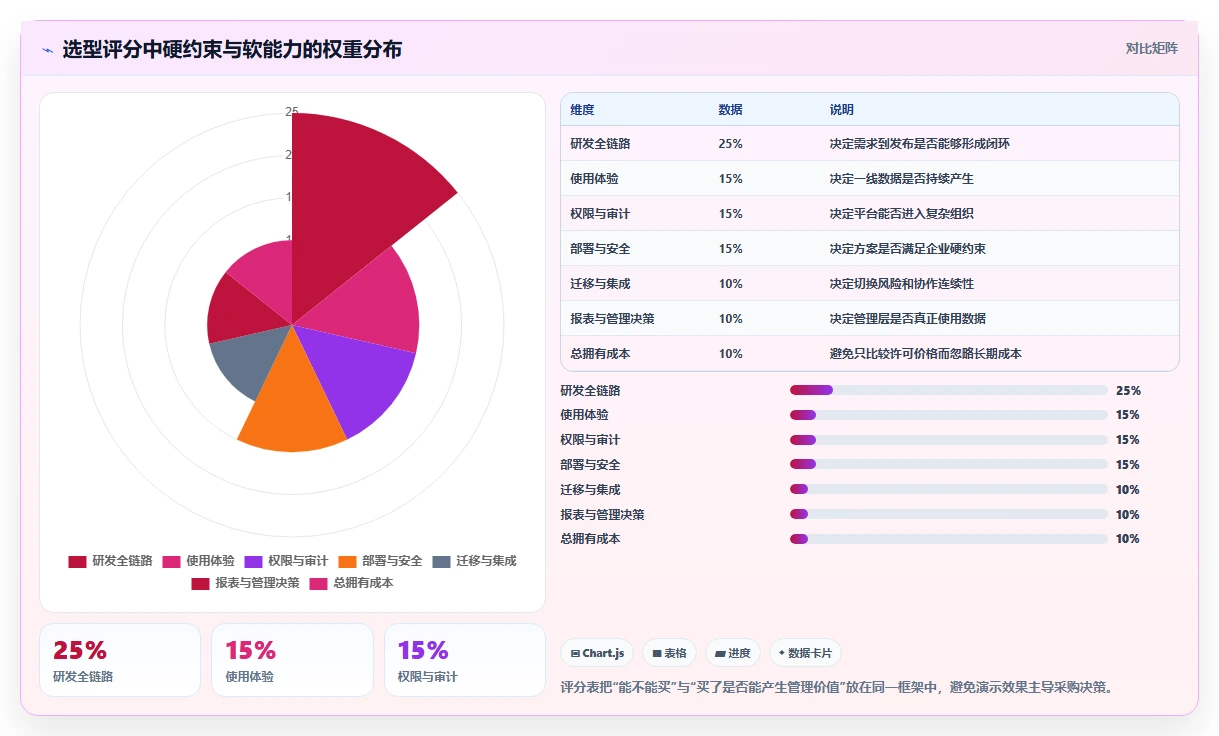The image size is (1219, 736).
Task: Select the 进度 tag
Action: point(733,653)
